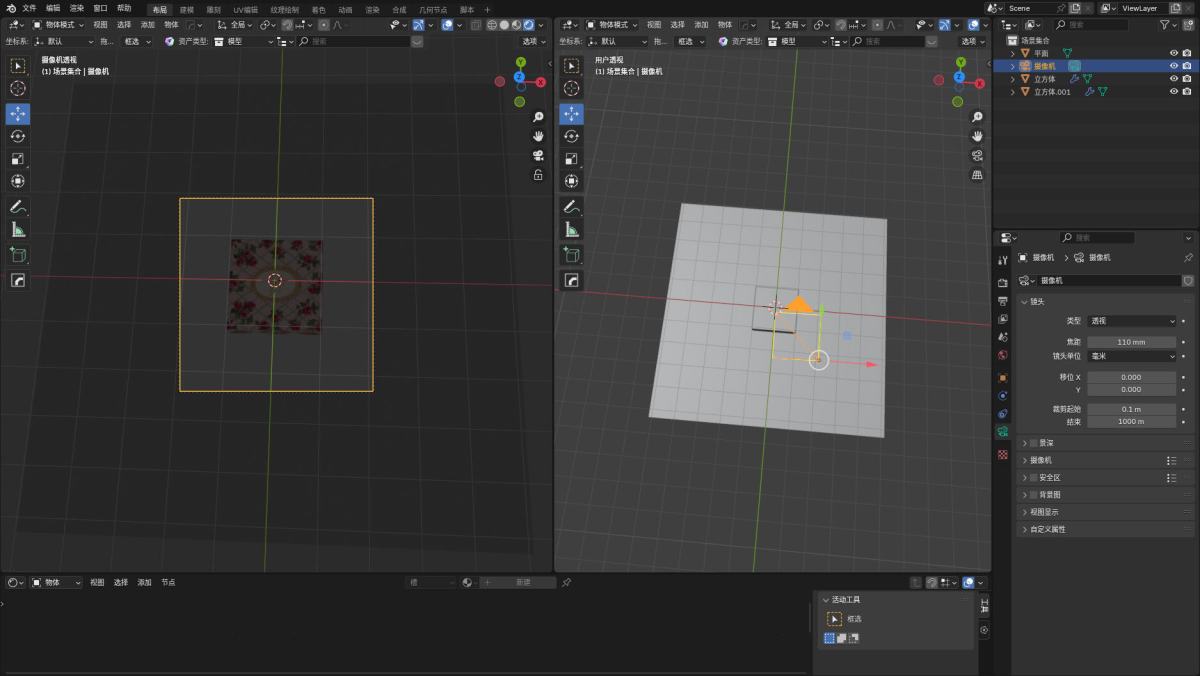Choose the Measure tool in left viewport

18,230
